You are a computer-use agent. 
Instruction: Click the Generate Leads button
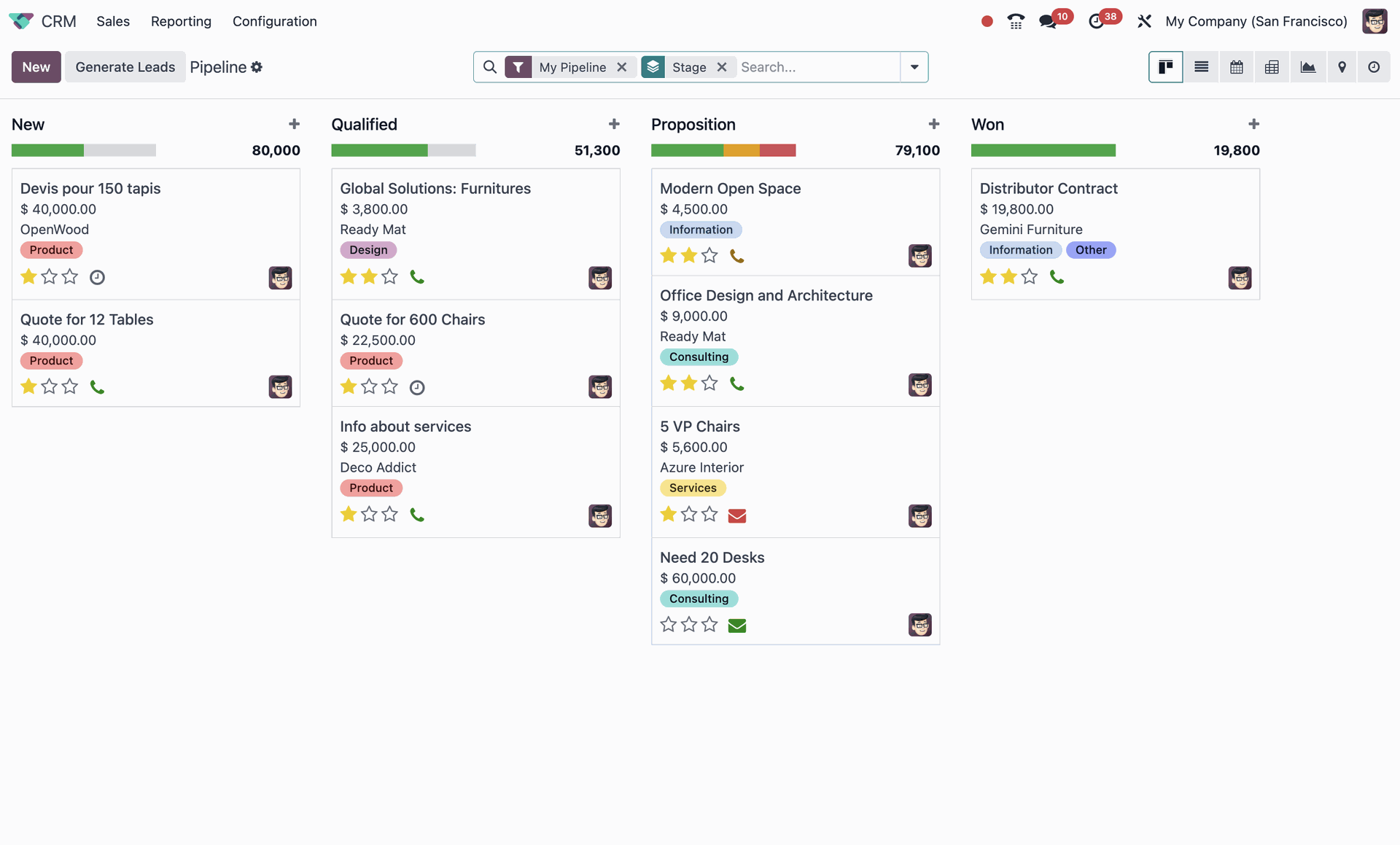[x=125, y=66]
